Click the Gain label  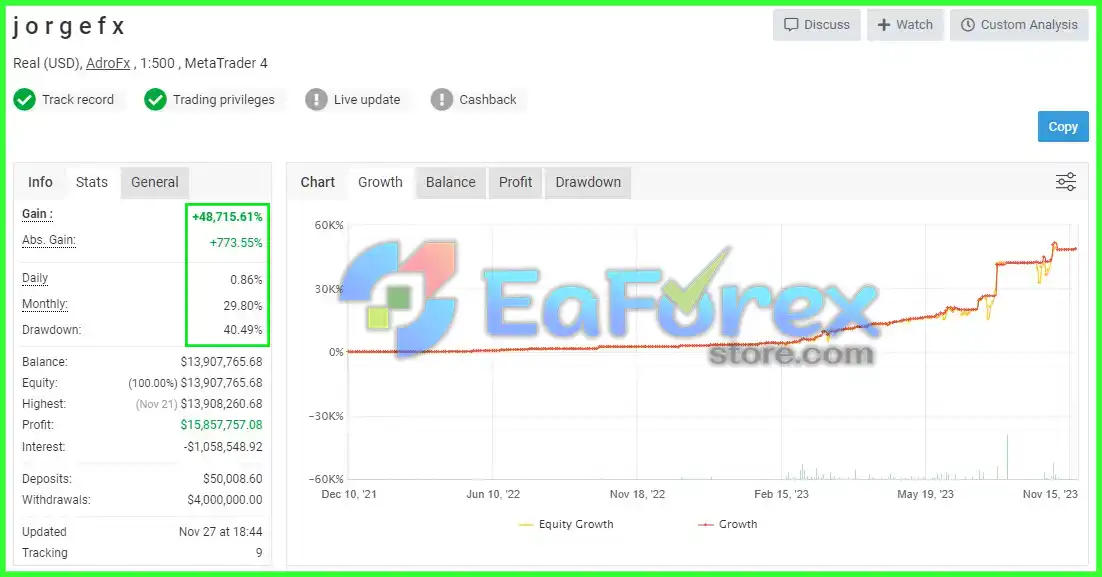[x=37, y=214]
